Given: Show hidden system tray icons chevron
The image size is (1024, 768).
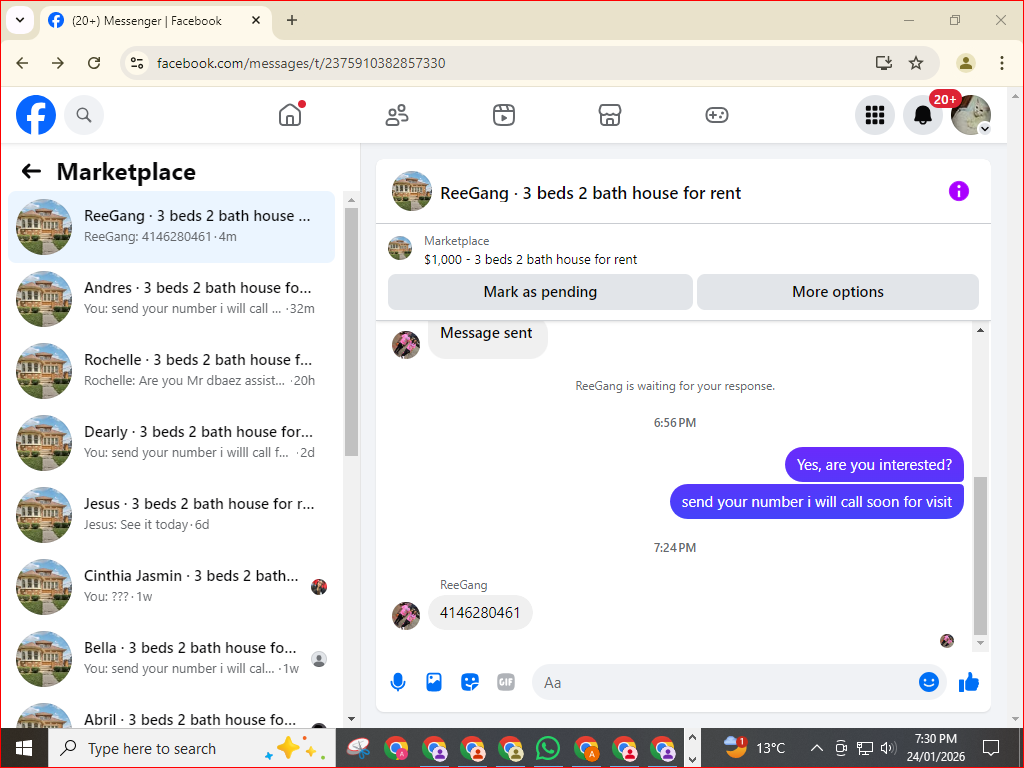Looking at the screenshot, I should tap(816, 748).
